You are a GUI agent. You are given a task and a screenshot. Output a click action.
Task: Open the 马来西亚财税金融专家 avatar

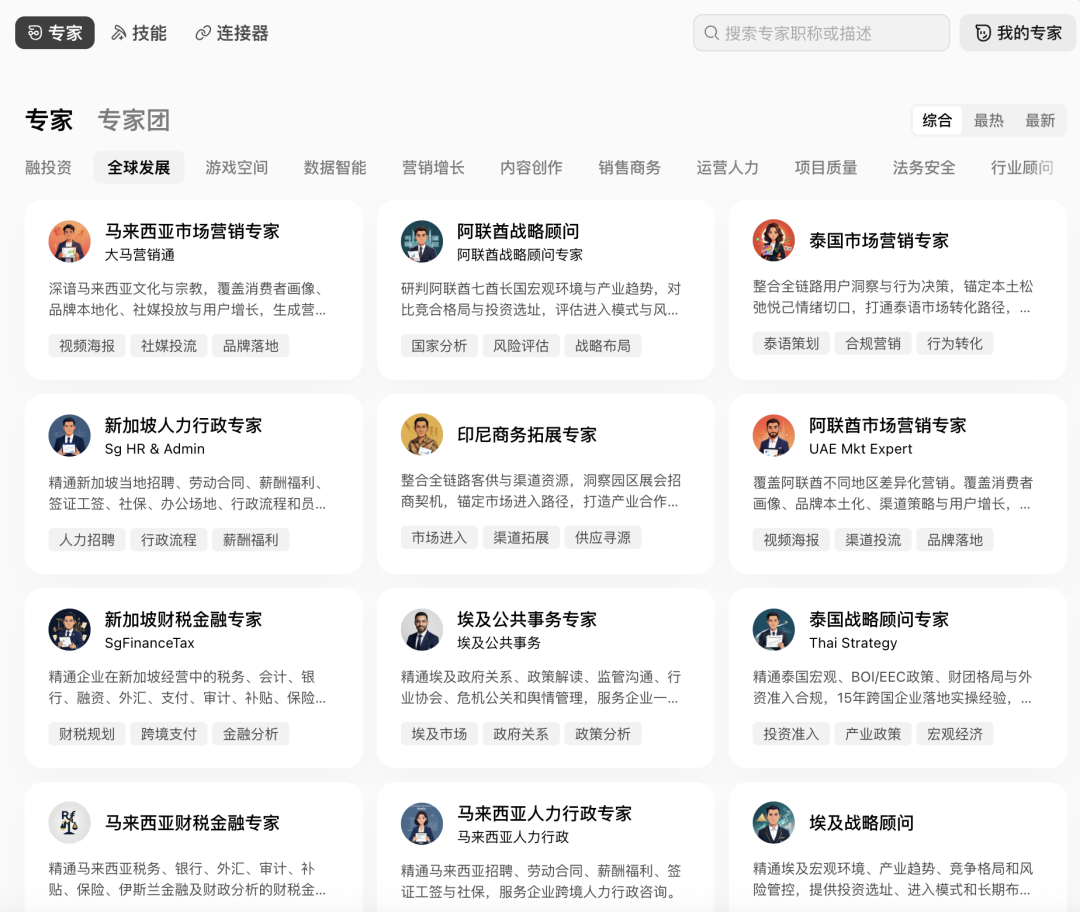[x=70, y=822]
